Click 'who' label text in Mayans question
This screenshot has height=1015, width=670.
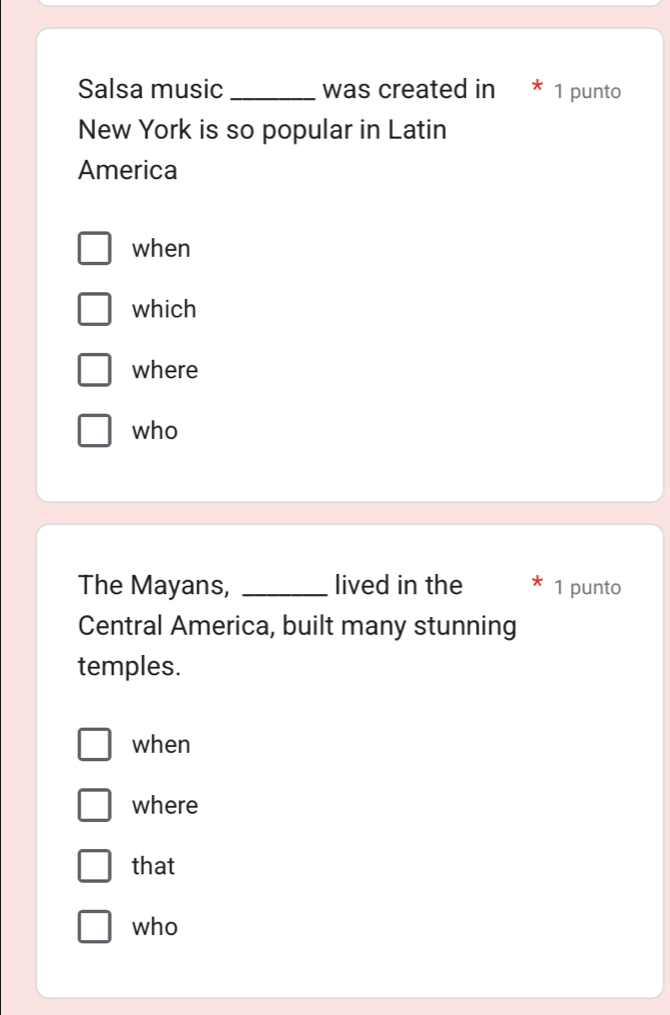pos(155,928)
